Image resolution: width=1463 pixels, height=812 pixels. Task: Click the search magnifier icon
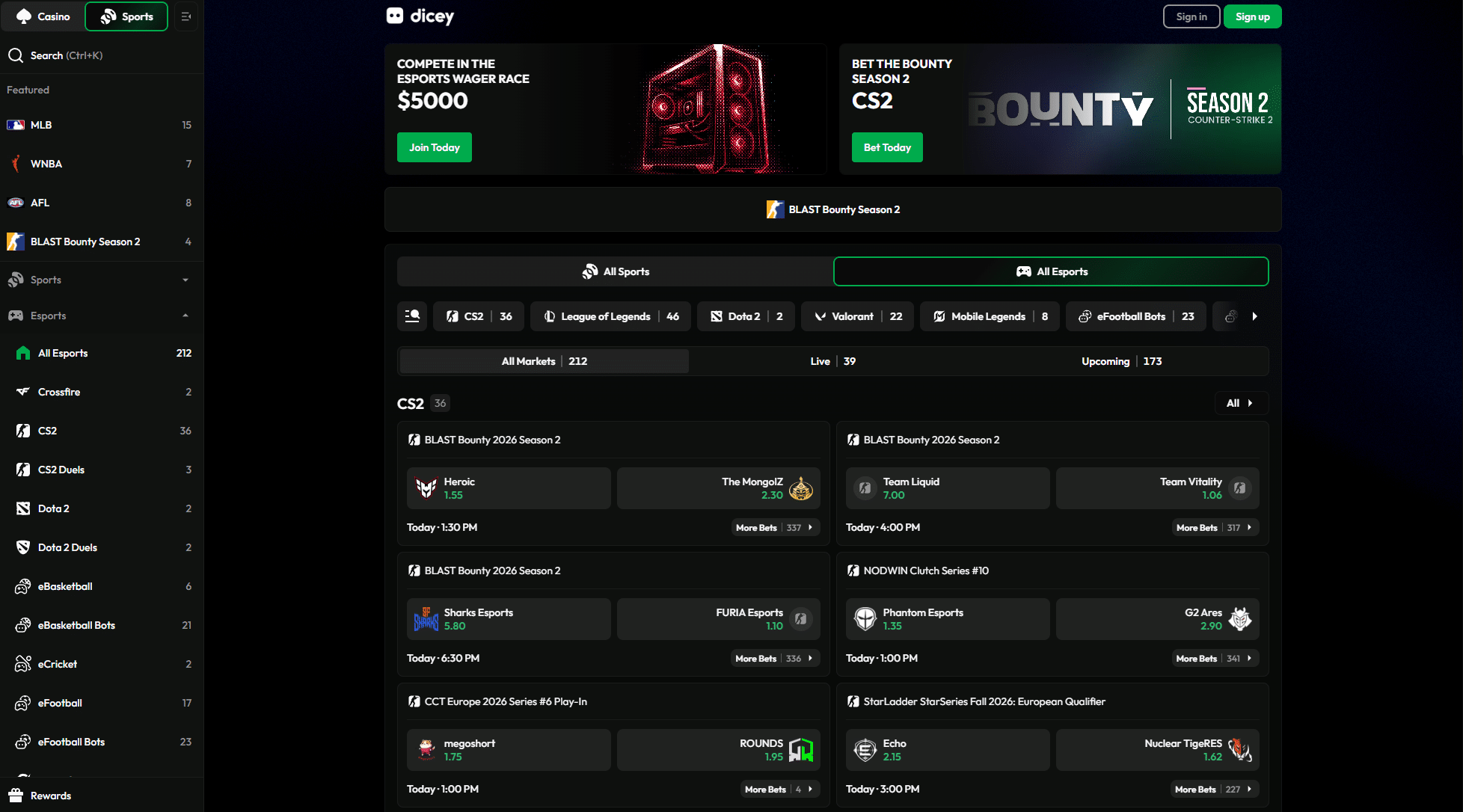pyautogui.click(x=16, y=55)
